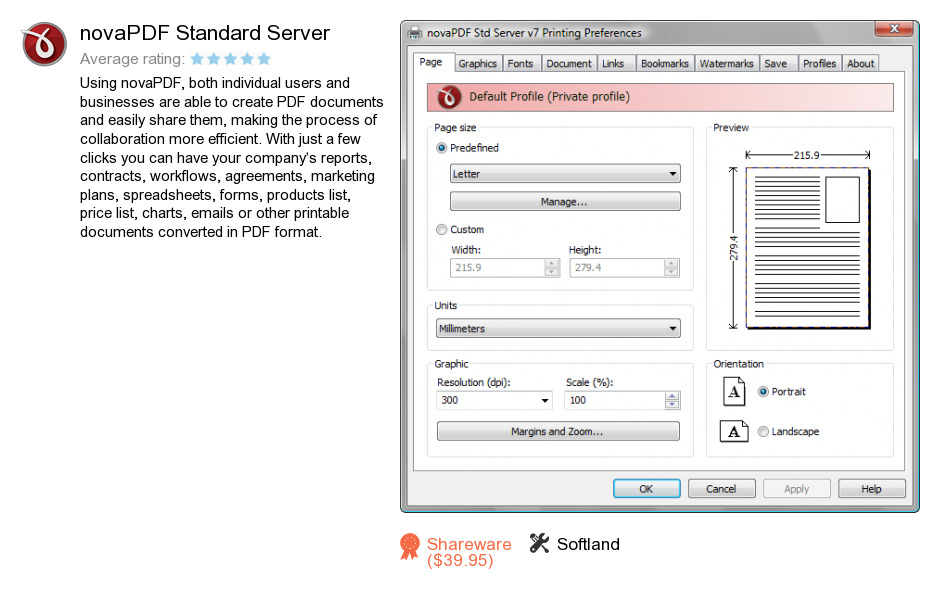Click the Average rating label
Viewport: 940px width, 596px height.
(132, 59)
